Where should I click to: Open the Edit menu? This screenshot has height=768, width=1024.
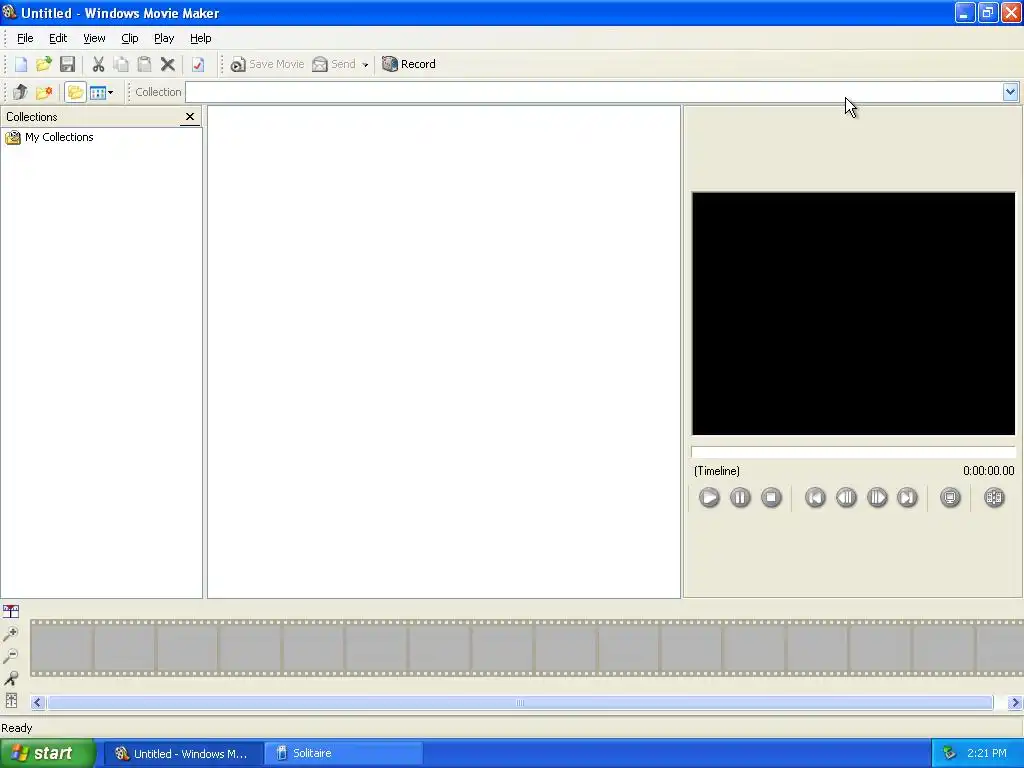[58, 38]
